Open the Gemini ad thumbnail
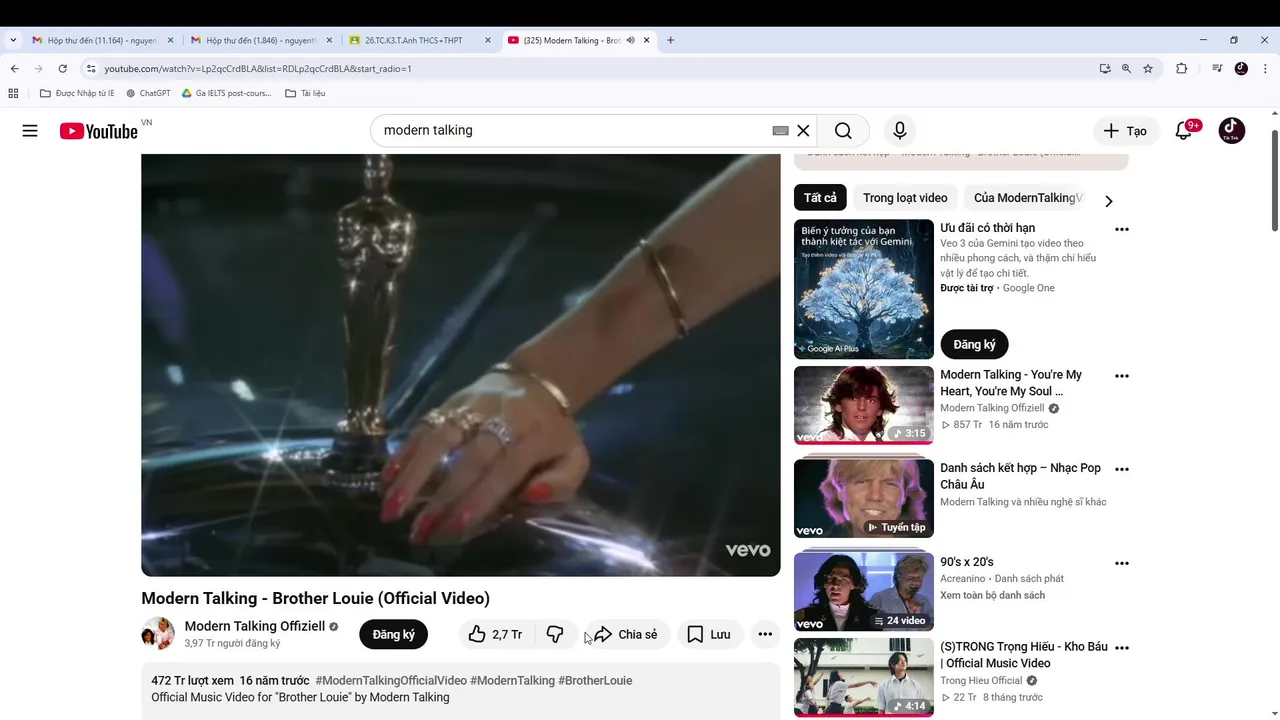The image size is (1280, 720). [x=864, y=289]
